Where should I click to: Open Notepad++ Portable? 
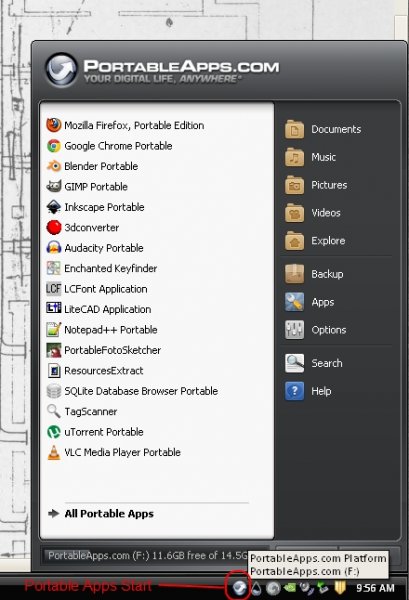tap(102, 330)
